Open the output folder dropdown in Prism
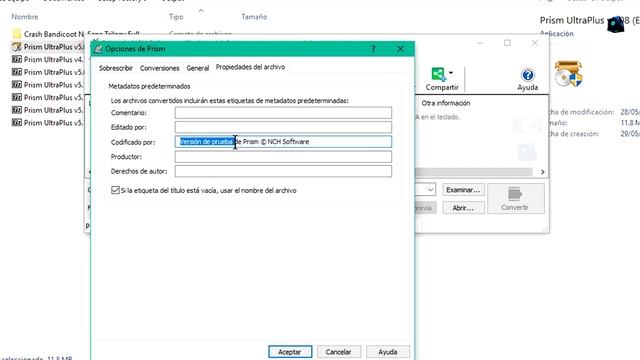This screenshot has height=360, width=640. click(x=430, y=190)
